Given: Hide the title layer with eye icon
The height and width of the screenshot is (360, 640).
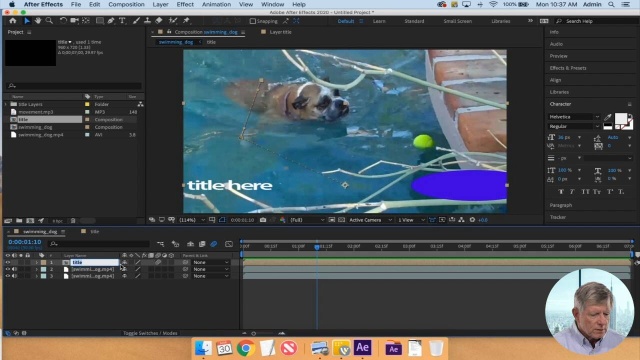Looking at the screenshot, I should point(8,262).
